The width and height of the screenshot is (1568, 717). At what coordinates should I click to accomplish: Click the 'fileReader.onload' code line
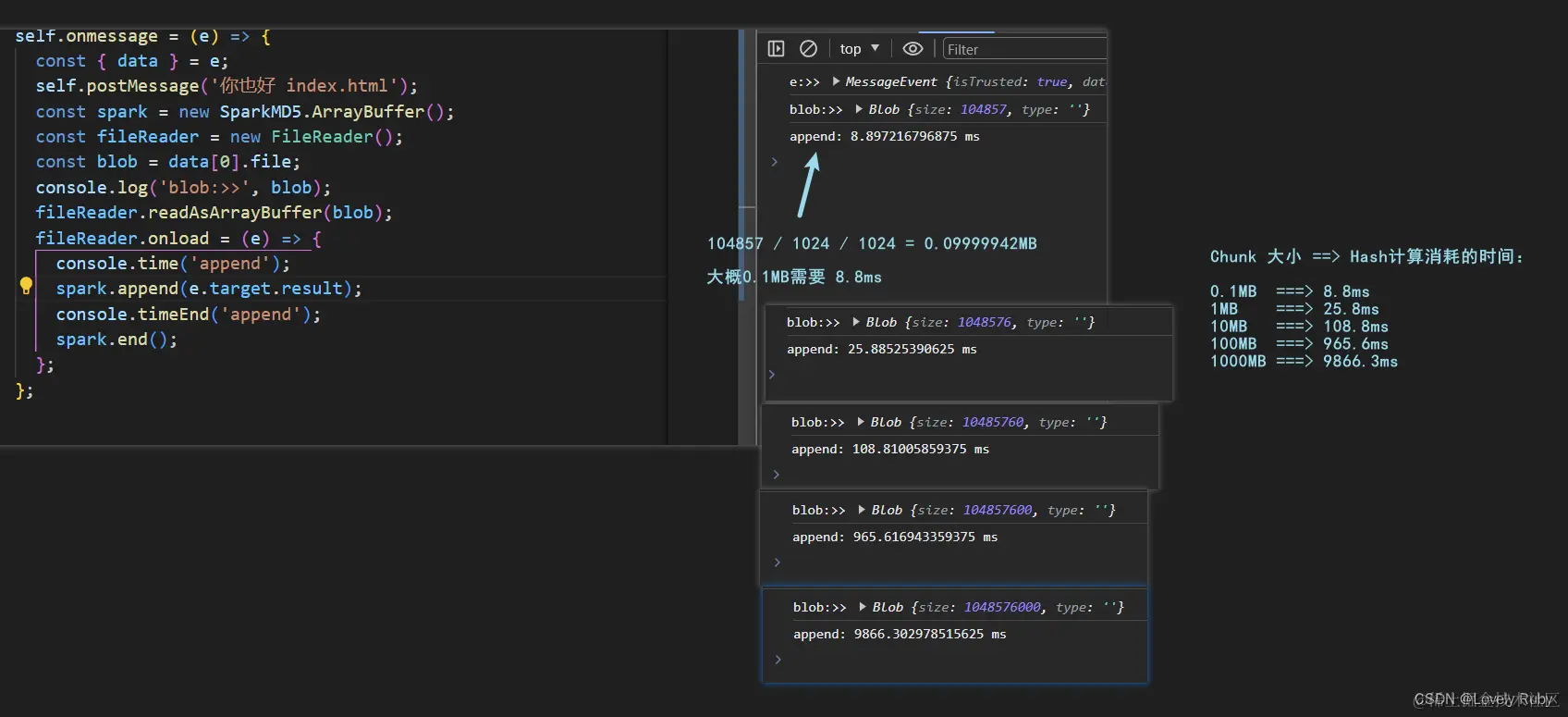[x=178, y=239]
